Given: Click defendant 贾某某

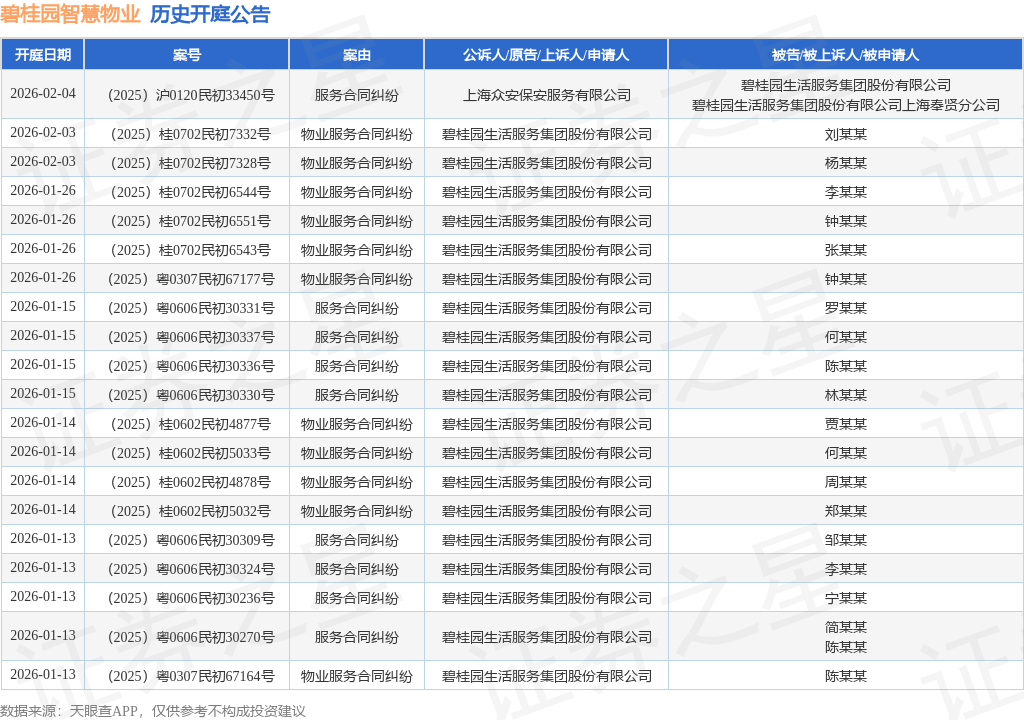Looking at the screenshot, I should coord(846,425).
